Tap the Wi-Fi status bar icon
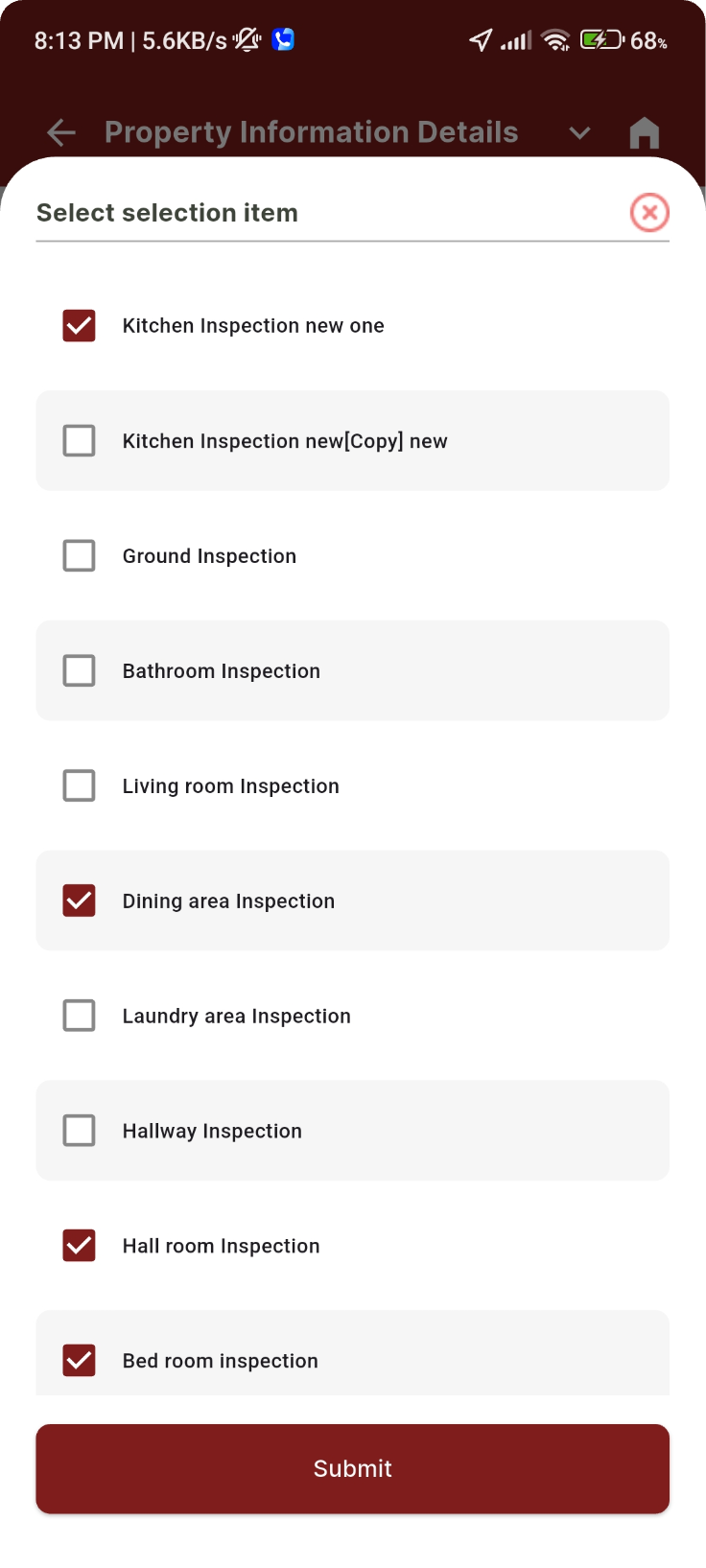This screenshot has height=1568, width=706. pyautogui.click(x=555, y=40)
